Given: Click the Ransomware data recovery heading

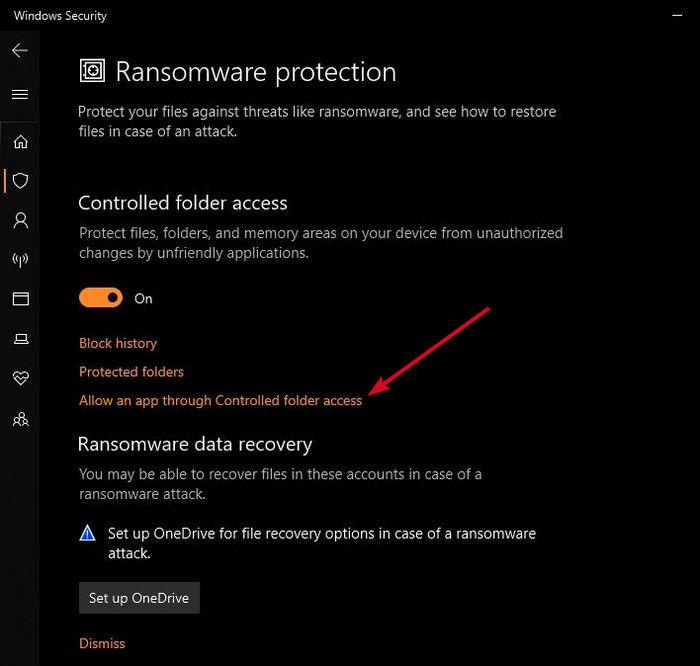Looking at the screenshot, I should [195, 444].
